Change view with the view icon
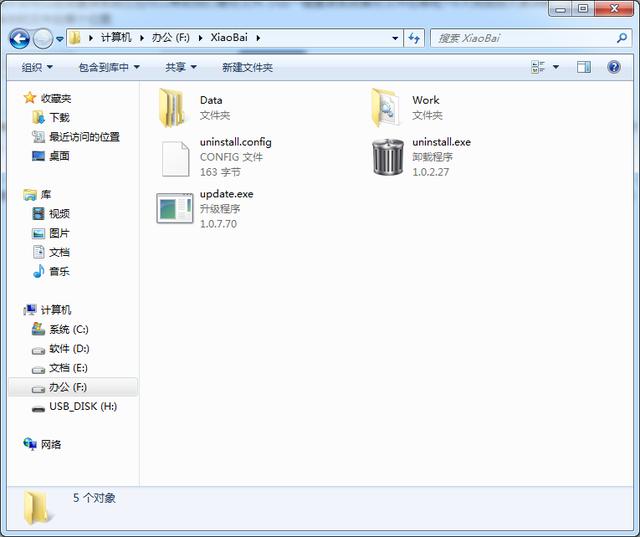Viewport: 640px width, 537px height. tap(538, 67)
